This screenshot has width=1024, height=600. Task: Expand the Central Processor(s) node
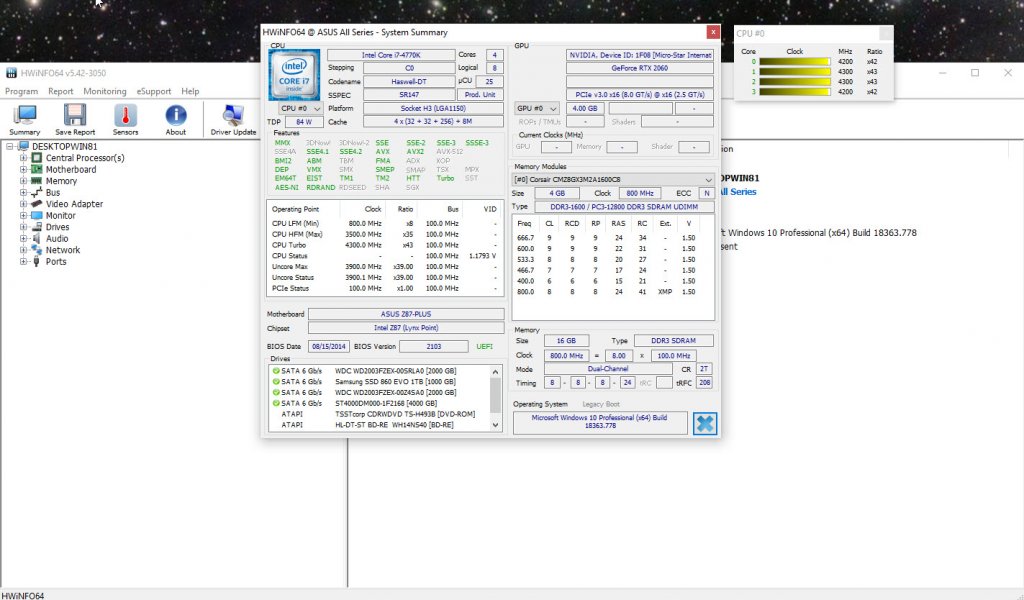[x=23, y=158]
